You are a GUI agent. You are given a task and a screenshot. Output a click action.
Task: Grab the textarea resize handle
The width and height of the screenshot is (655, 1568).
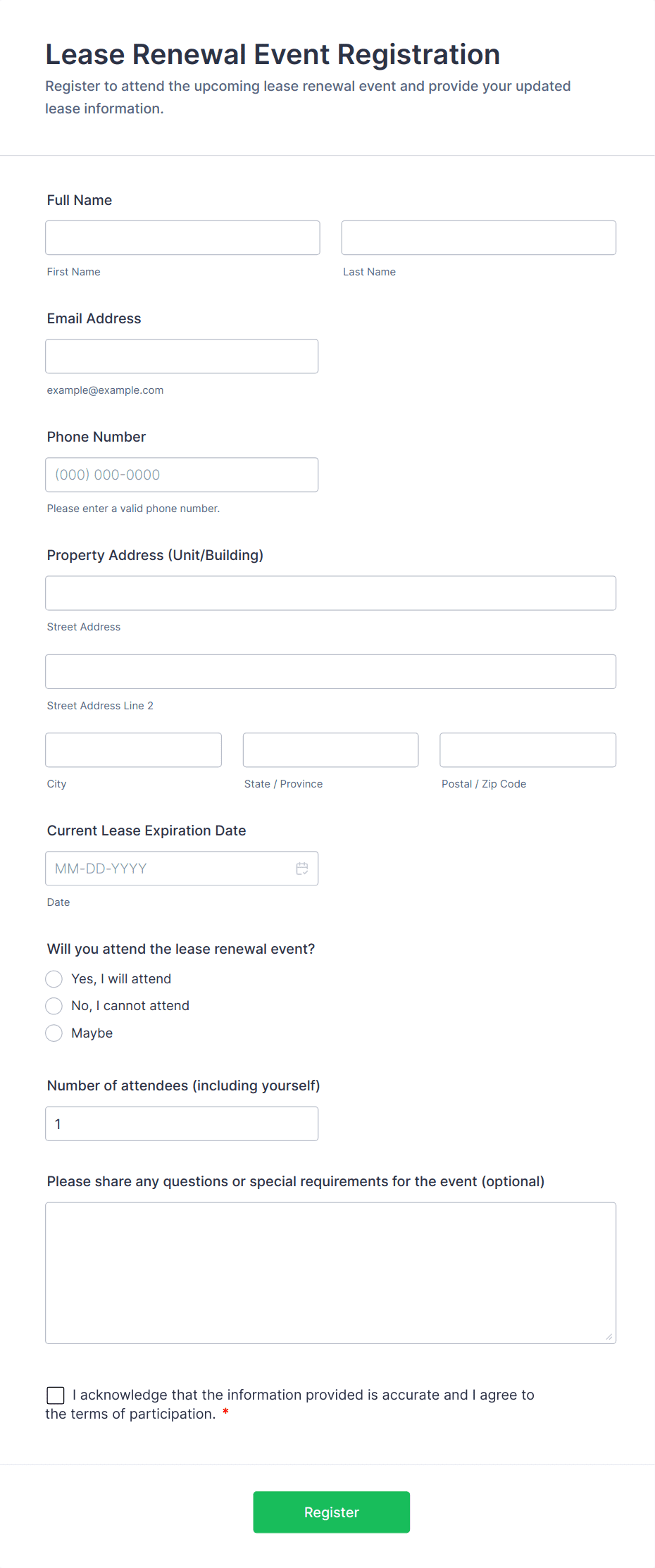(609, 1337)
